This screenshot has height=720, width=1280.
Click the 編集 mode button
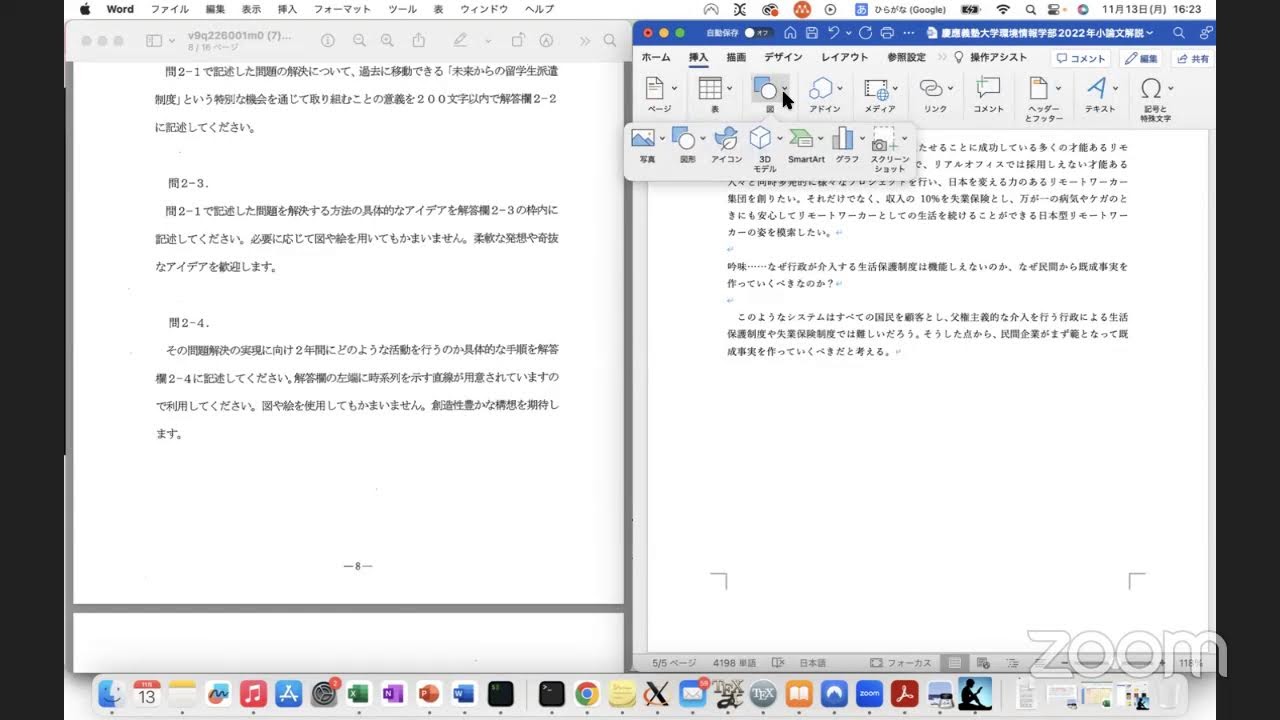coord(1142,59)
